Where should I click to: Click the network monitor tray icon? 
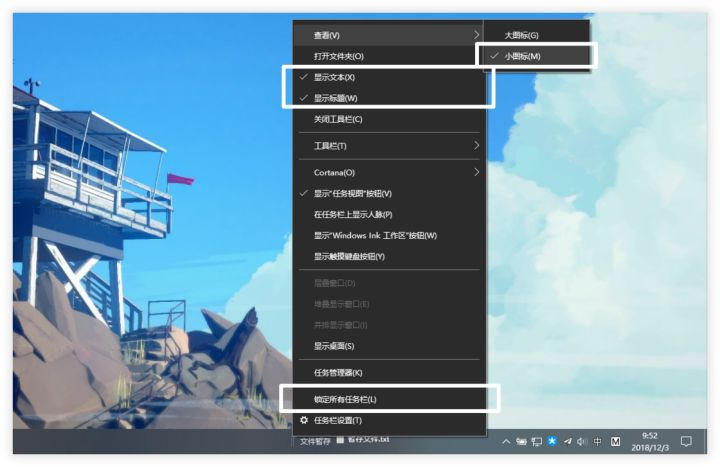pyautogui.click(x=536, y=441)
